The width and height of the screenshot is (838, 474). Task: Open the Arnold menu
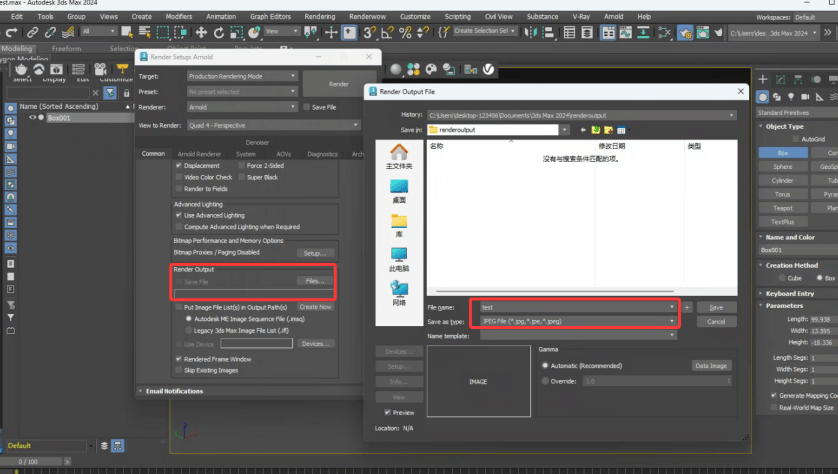point(614,17)
